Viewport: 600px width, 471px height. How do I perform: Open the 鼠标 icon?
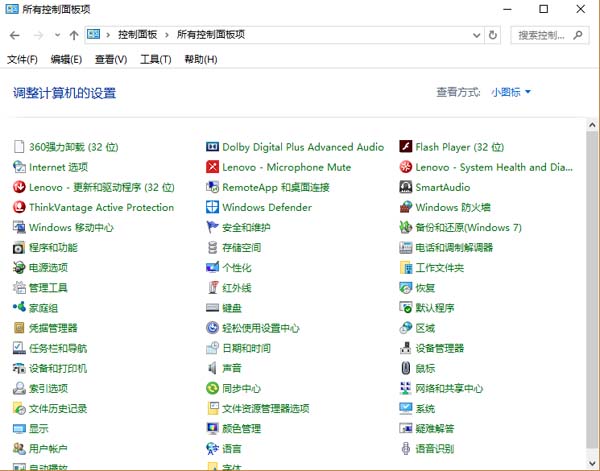[406, 368]
